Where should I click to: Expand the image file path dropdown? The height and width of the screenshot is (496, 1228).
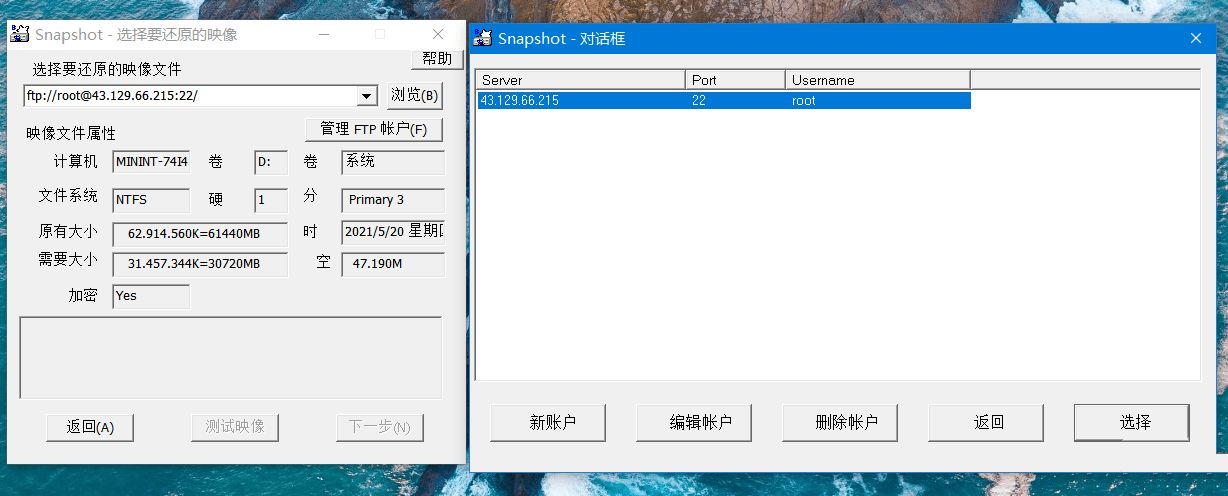(x=366, y=96)
